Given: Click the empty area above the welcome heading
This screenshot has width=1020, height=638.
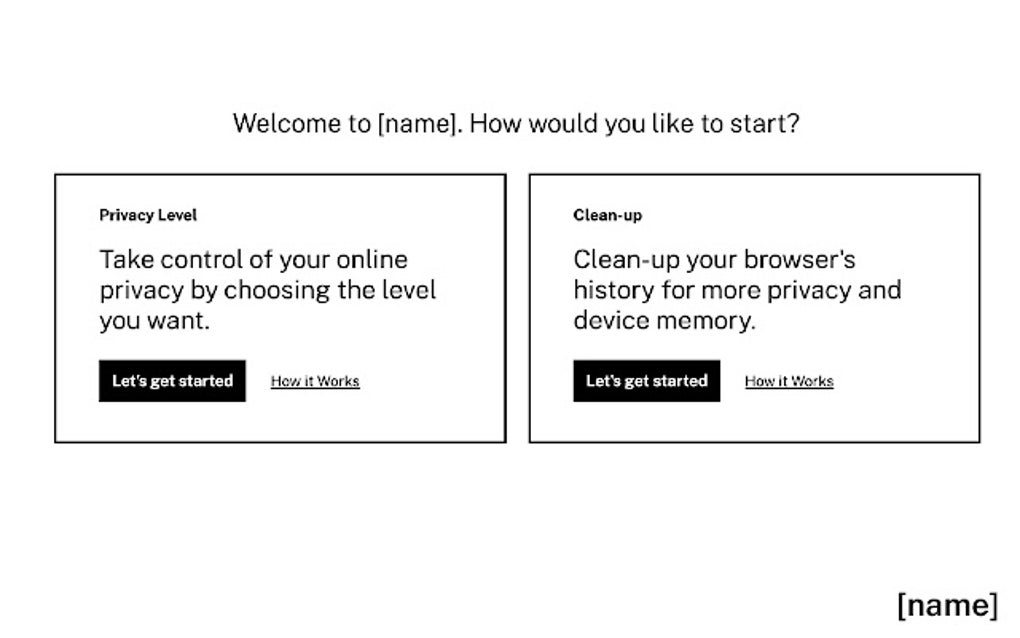Looking at the screenshot, I should [510, 50].
